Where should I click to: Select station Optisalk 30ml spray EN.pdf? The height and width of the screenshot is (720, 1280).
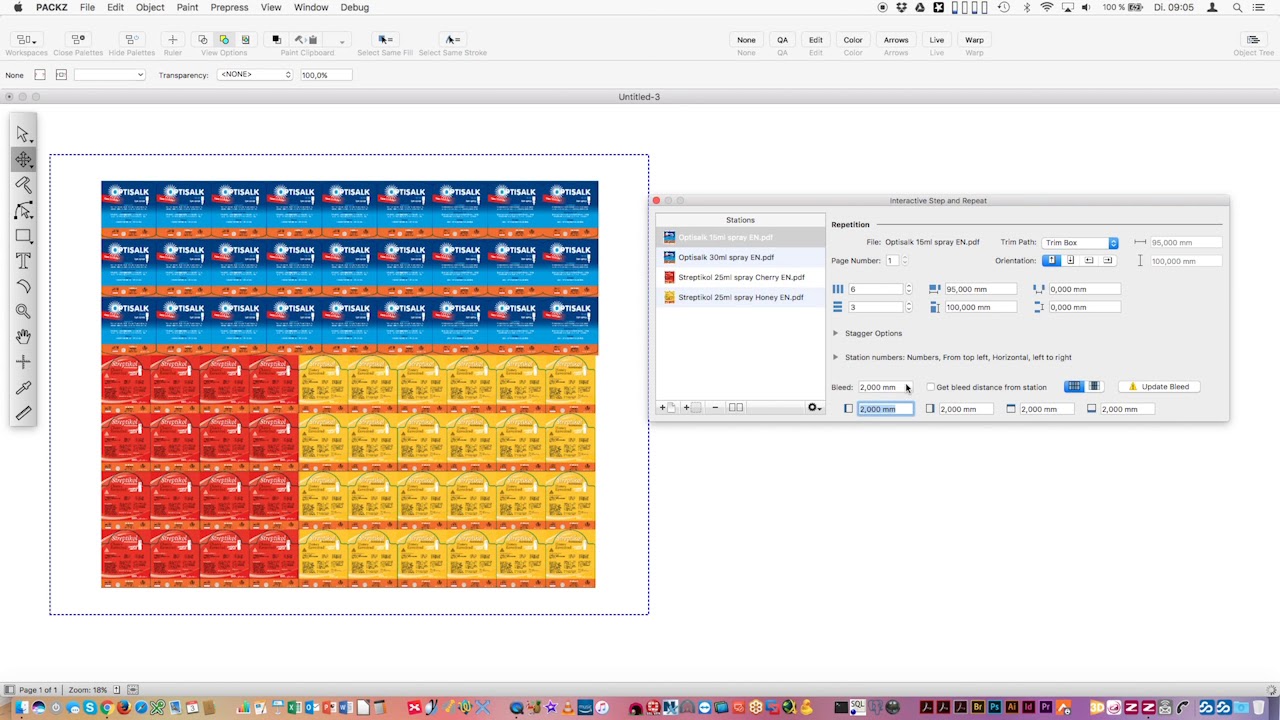[740, 257]
